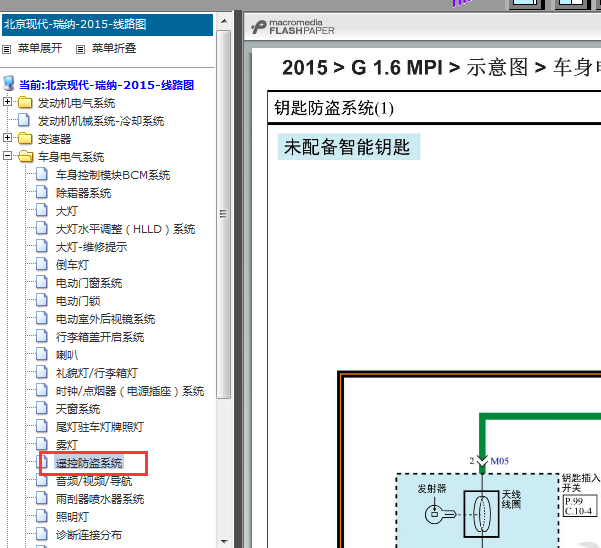This screenshot has height=548, width=601.
Task: Open 行李箱盖开启系统 entry
Action: click(100, 337)
